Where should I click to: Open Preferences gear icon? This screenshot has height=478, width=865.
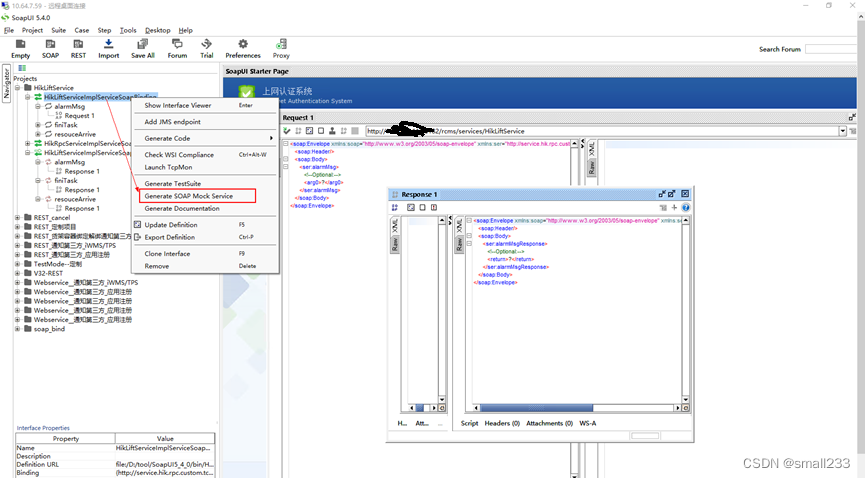coord(243,44)
